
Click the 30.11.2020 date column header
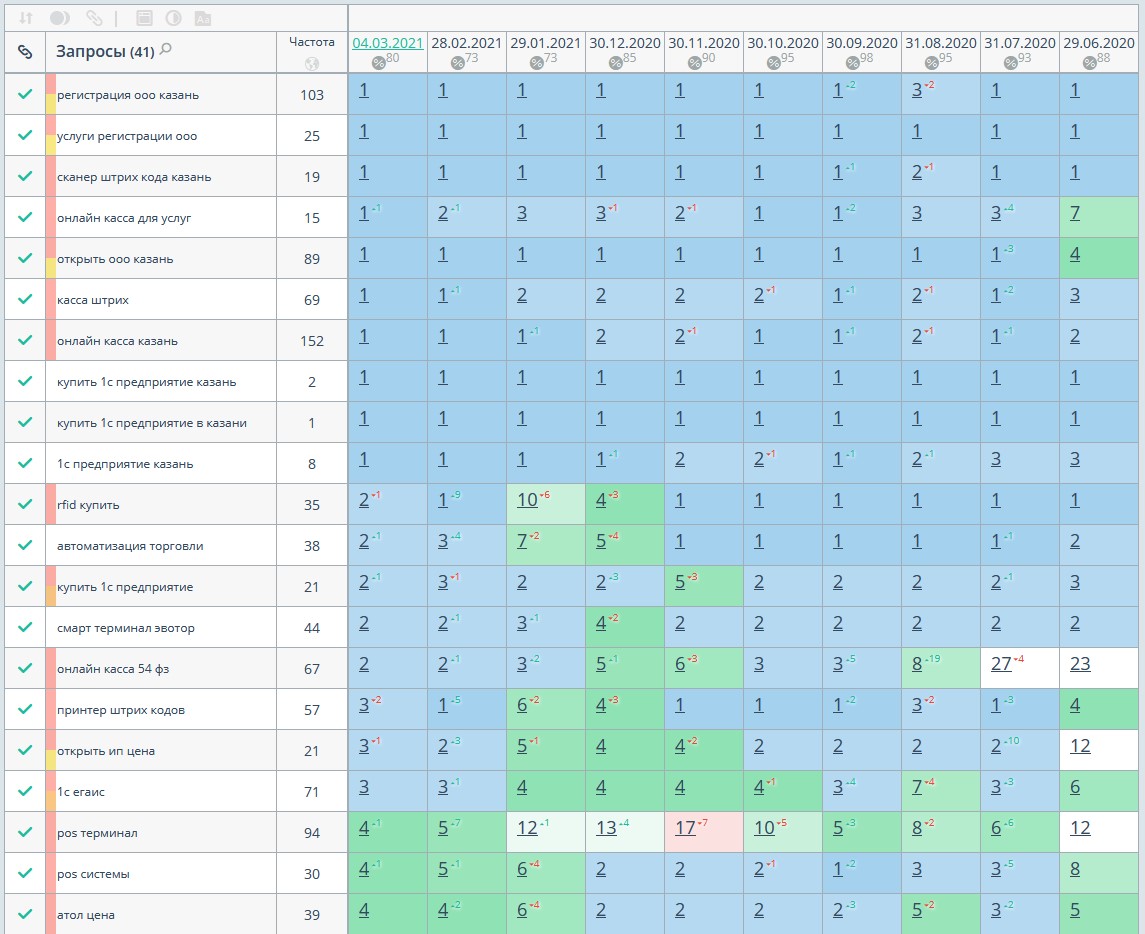(704, 43)
